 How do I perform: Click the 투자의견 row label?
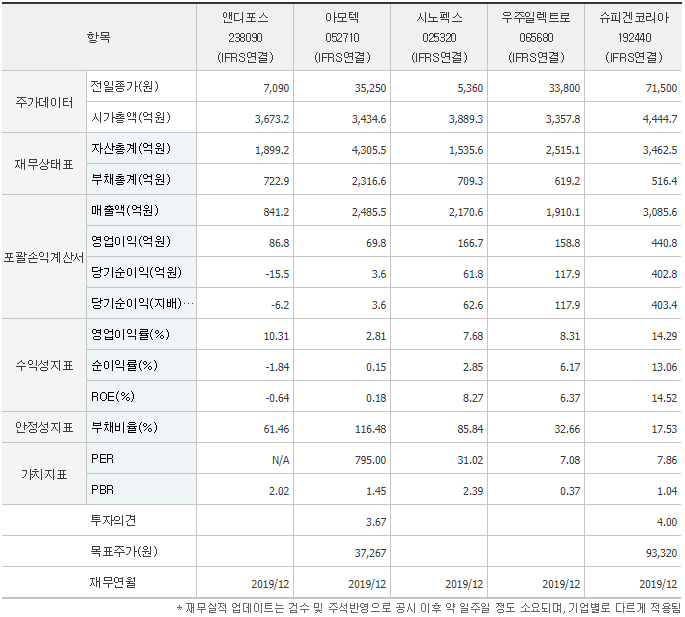(x=113, y=520)
